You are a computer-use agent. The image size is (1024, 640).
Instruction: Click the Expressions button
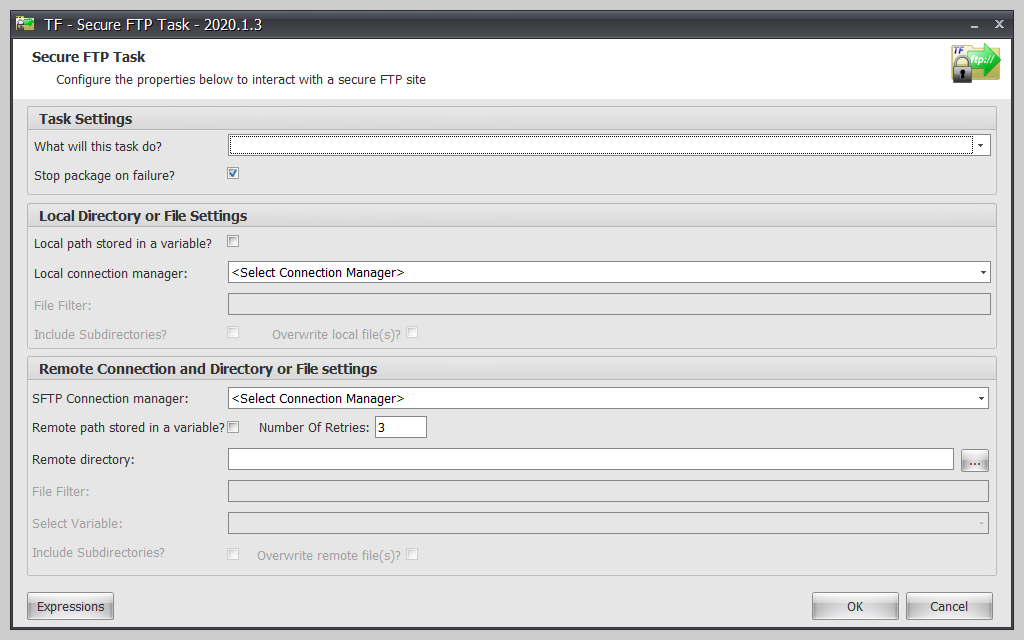point(70,606)
